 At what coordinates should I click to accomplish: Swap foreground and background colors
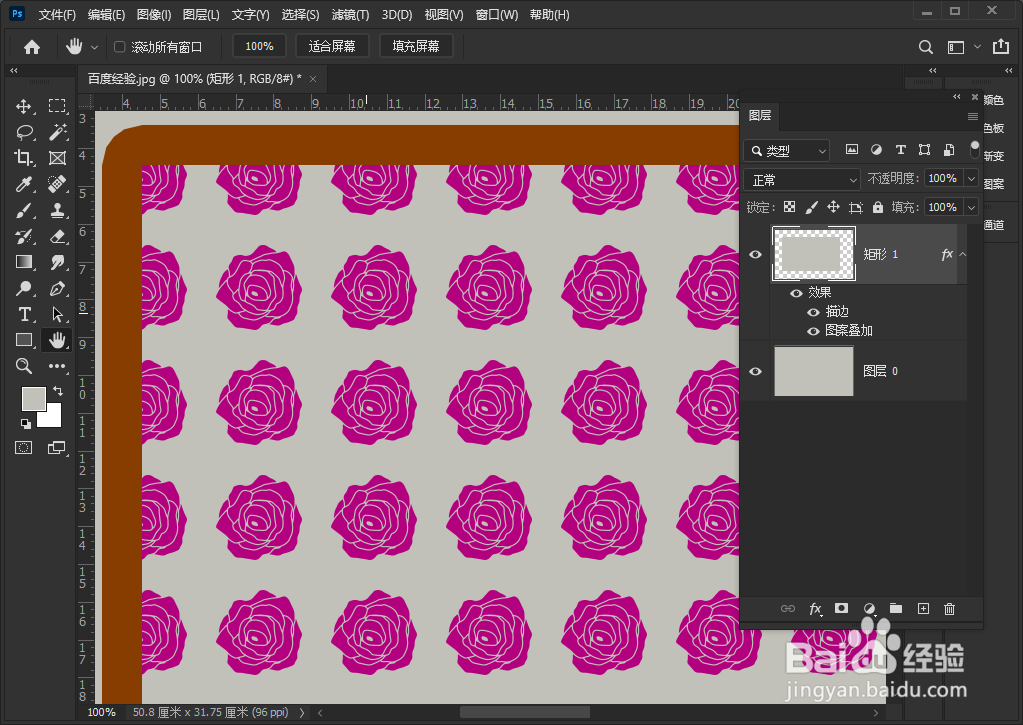[58, 391]
